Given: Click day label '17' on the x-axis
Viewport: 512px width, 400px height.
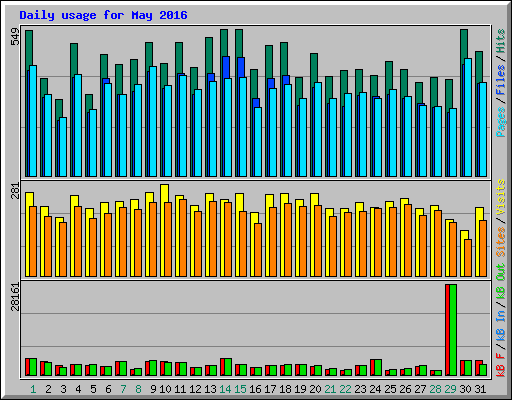Looking at the screenshot, I should [x=270, y=389].
